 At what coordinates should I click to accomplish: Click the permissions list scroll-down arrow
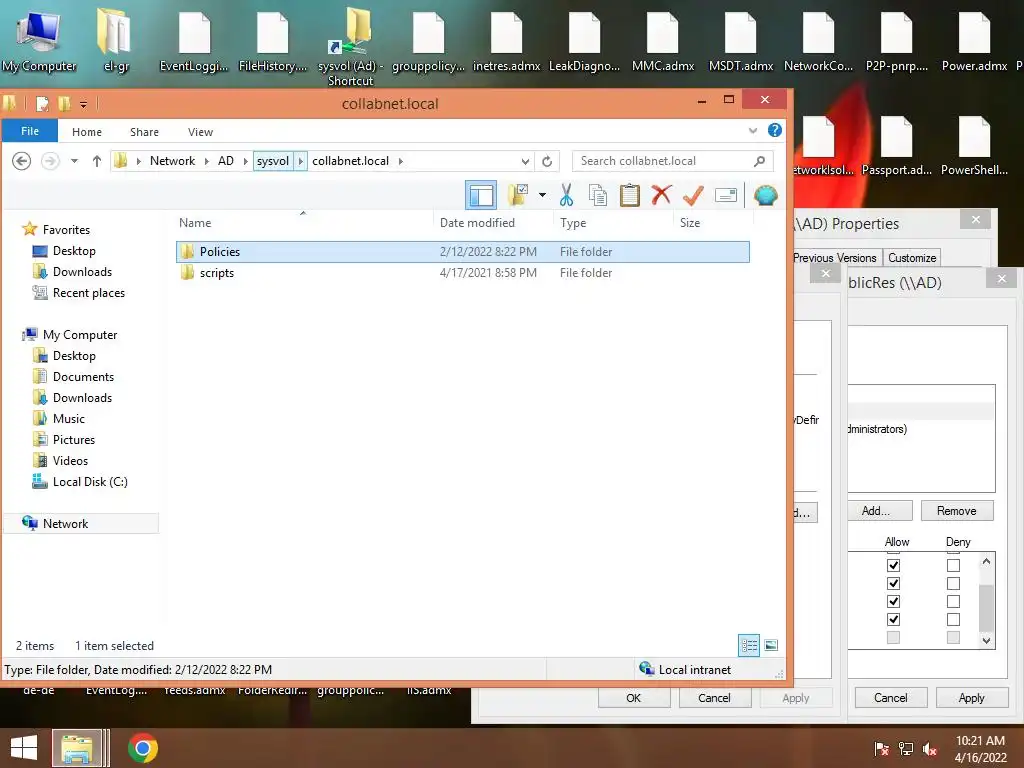tap(986, 641)
